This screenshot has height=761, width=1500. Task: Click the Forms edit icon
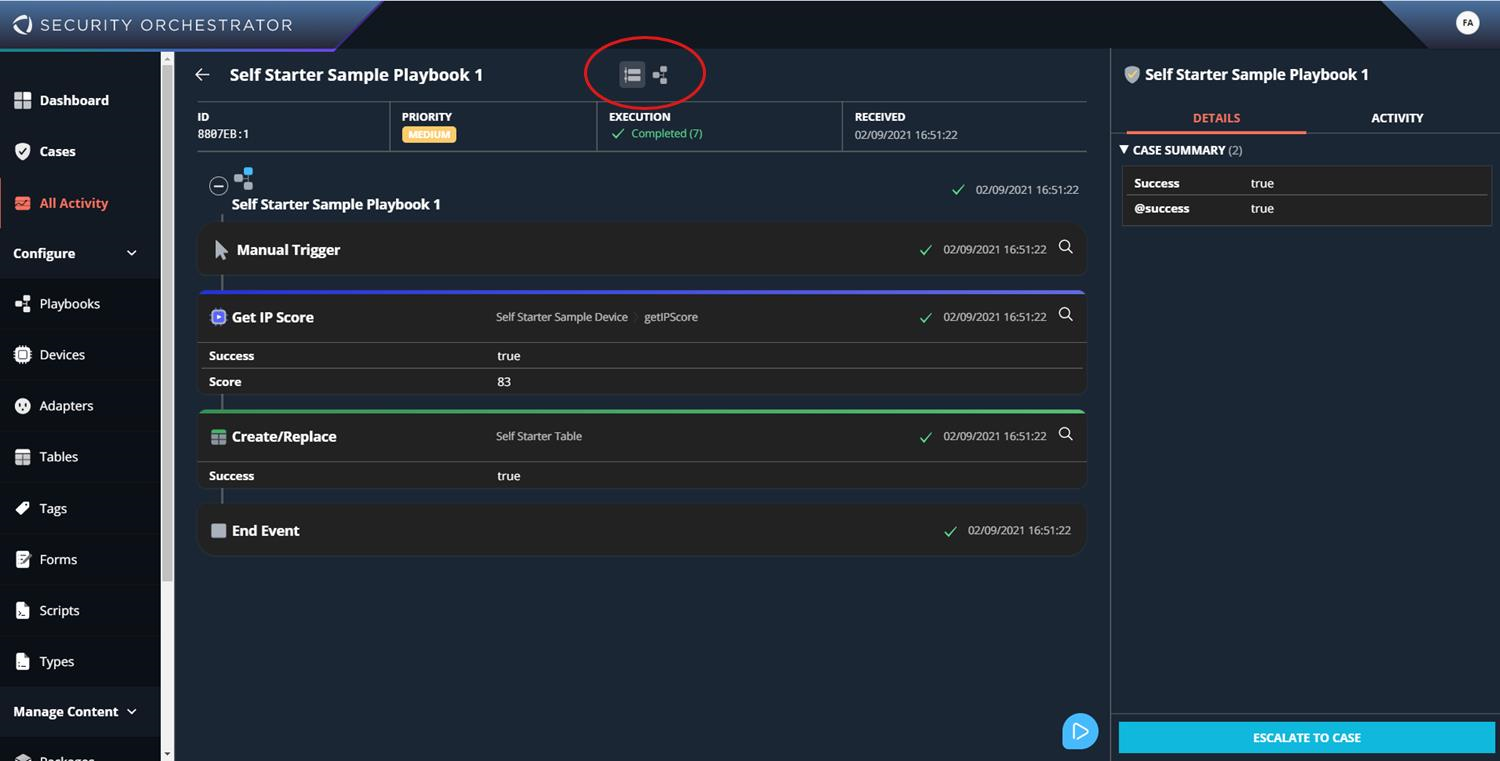click(x=22, y=559)
